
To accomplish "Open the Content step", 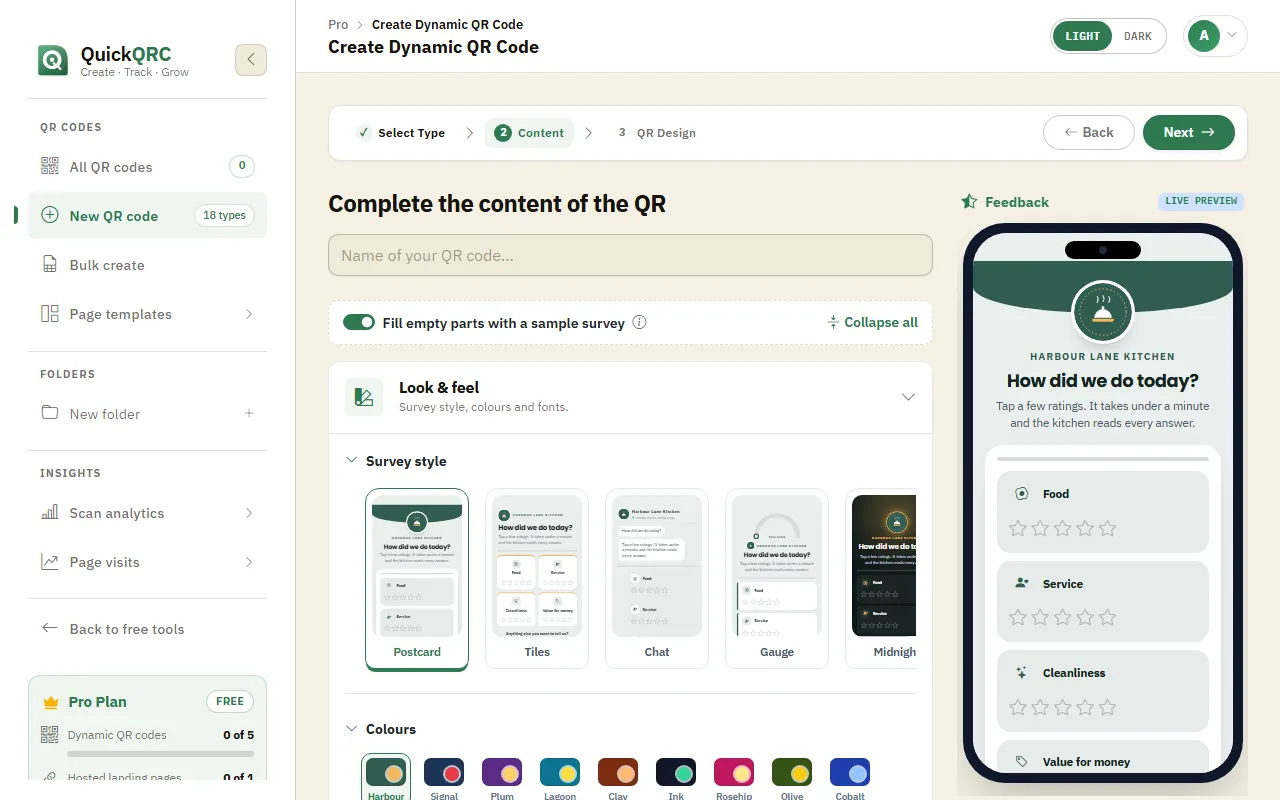I will coord(529,133).
